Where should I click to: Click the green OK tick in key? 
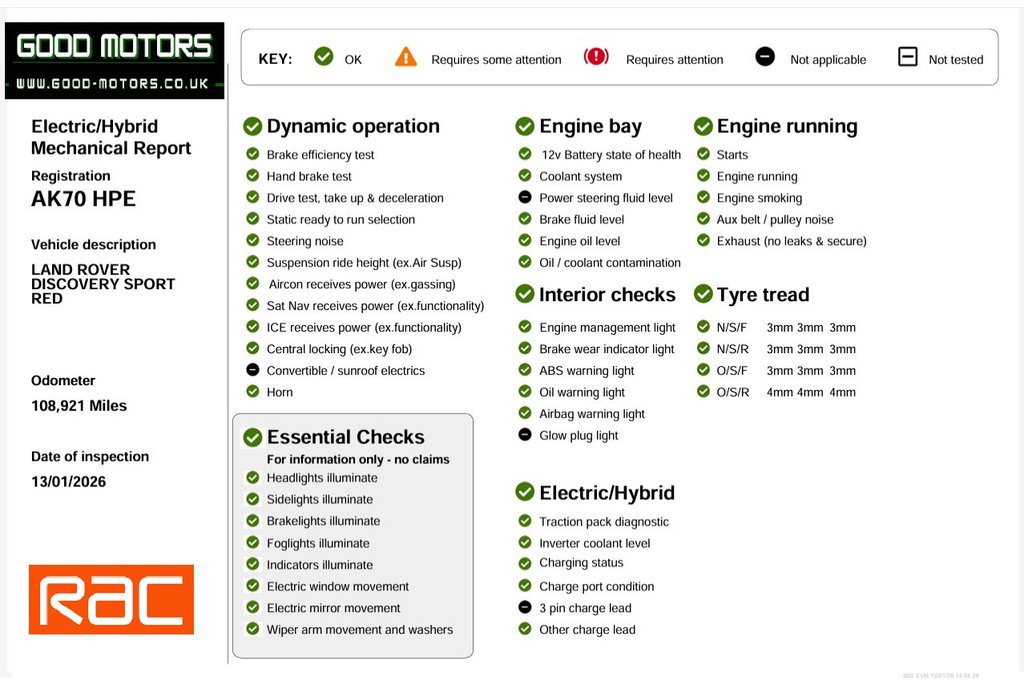click(x=323, y=57)
